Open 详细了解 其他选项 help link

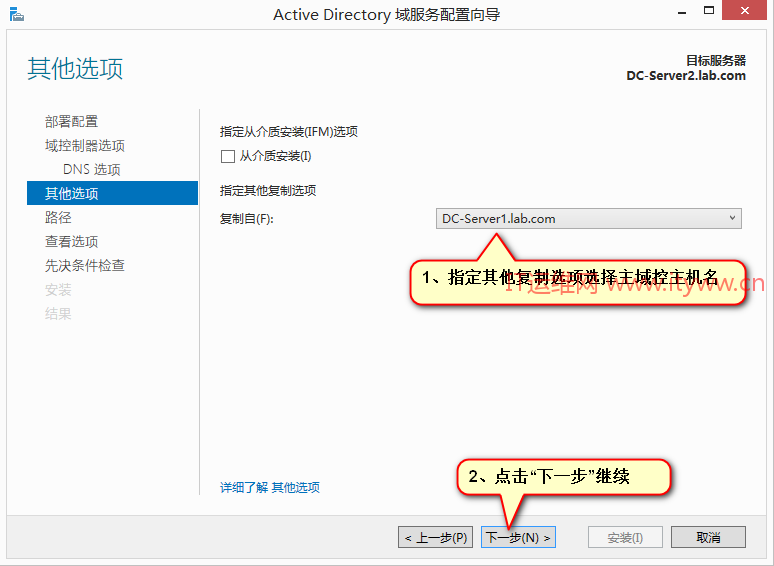coord(270,488)
